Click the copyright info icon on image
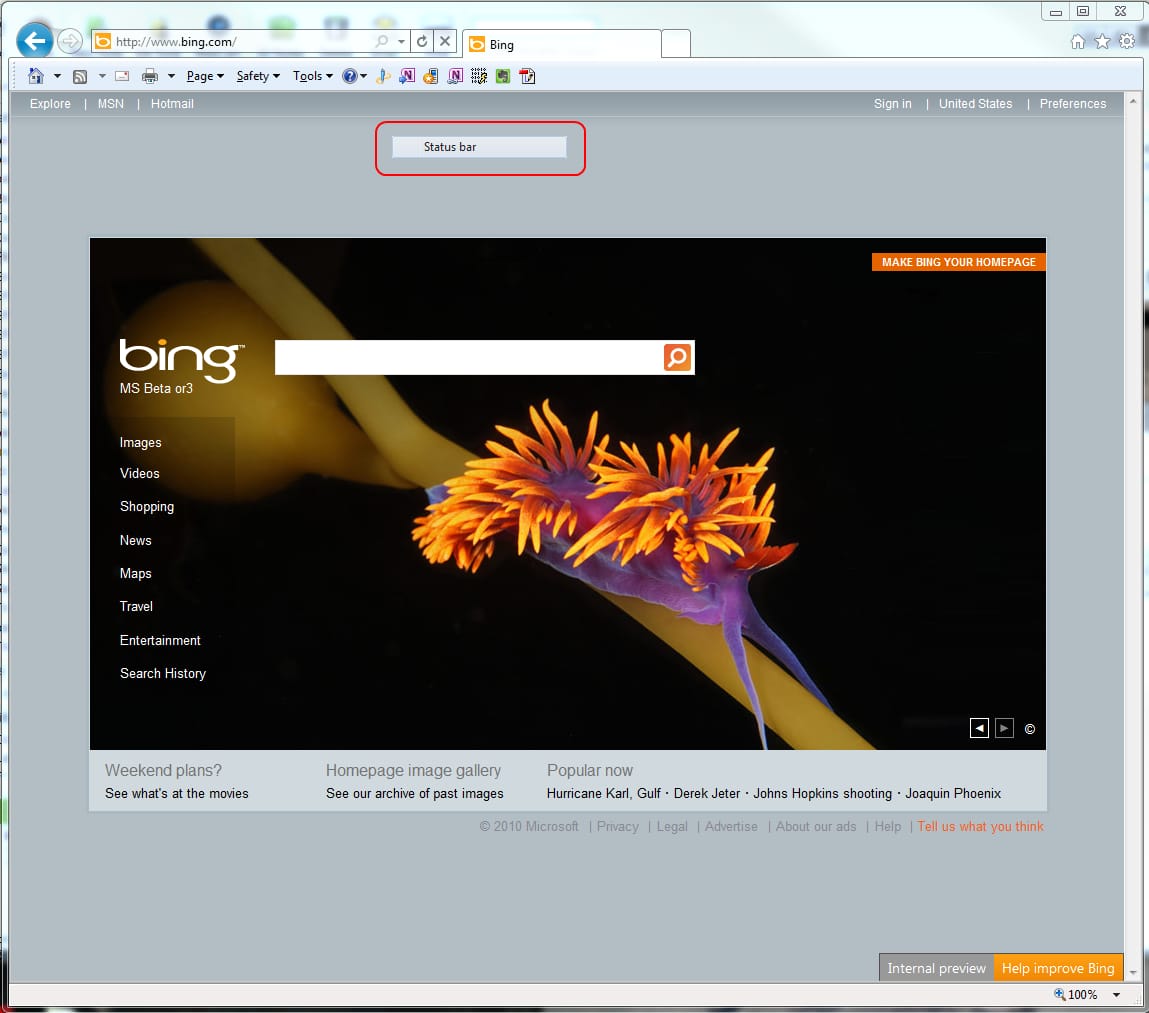 point(1030,729)
